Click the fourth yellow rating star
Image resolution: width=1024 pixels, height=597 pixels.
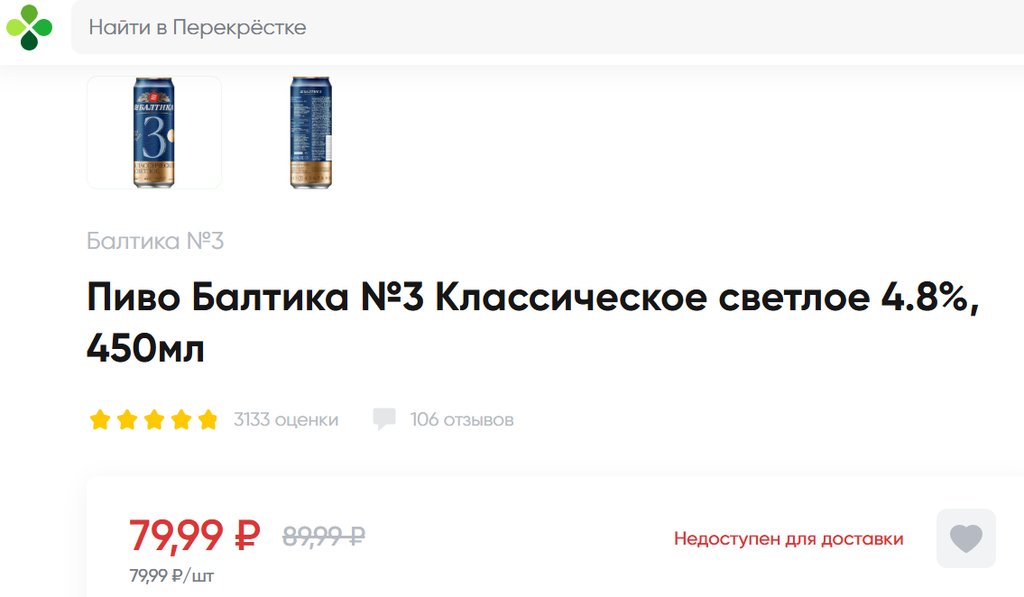(181, 419)
